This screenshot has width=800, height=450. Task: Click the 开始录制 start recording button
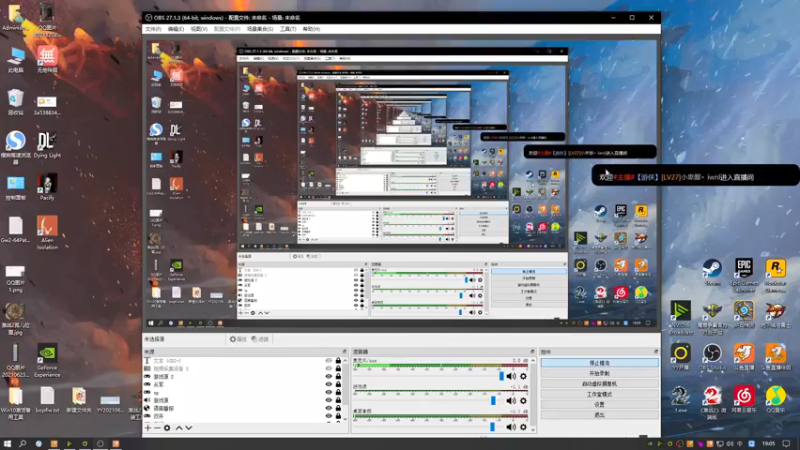599,373
